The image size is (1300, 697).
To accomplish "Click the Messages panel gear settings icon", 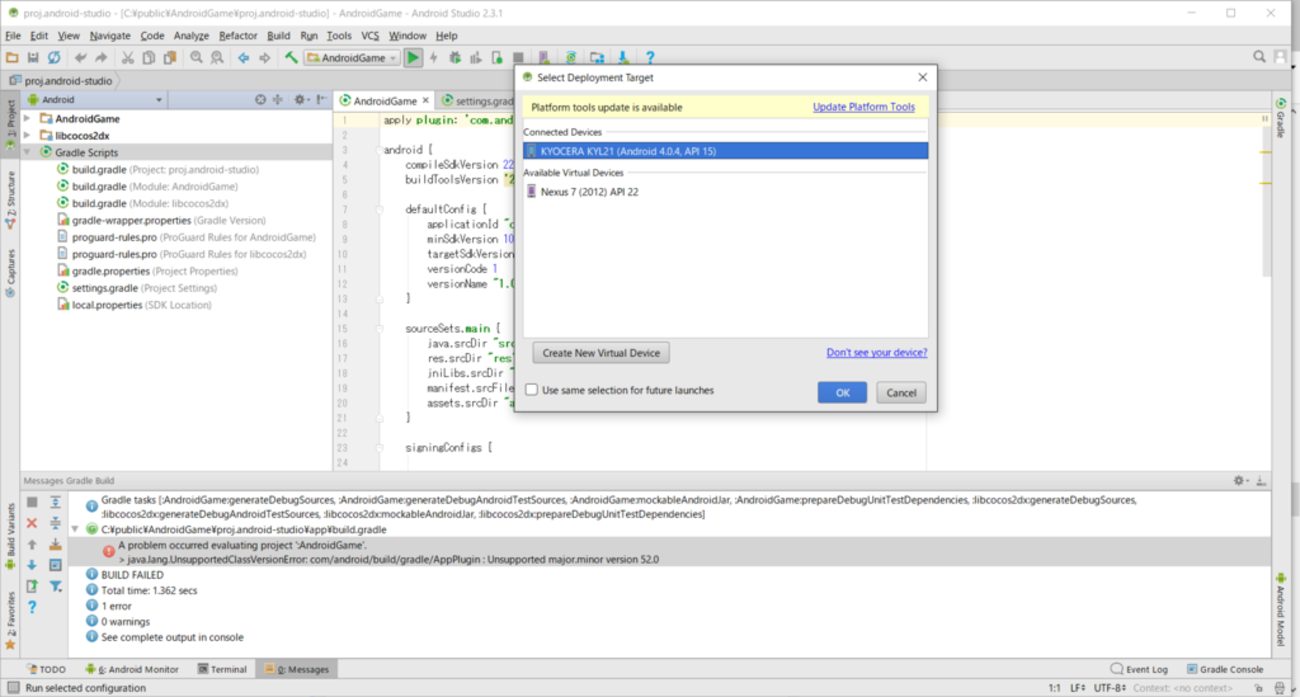I will (x=1240, y=481).
